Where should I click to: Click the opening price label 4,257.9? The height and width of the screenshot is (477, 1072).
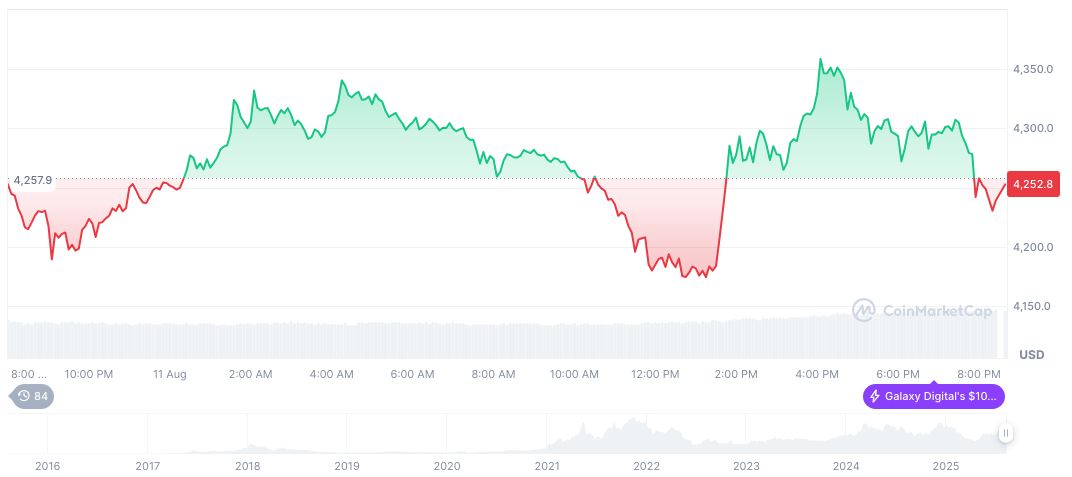pos(33,180)
